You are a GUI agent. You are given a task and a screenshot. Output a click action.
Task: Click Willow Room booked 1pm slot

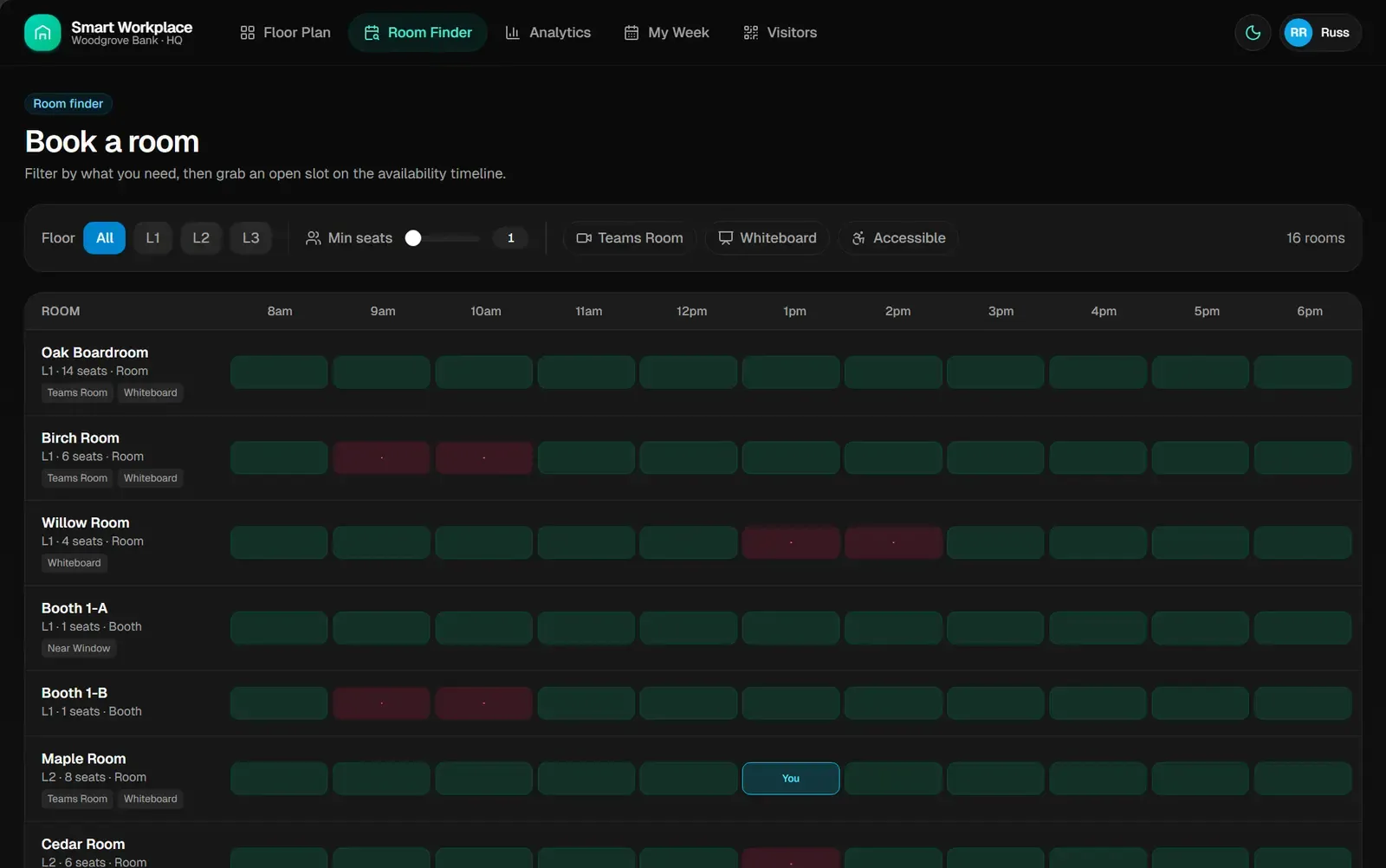point(791,543)
